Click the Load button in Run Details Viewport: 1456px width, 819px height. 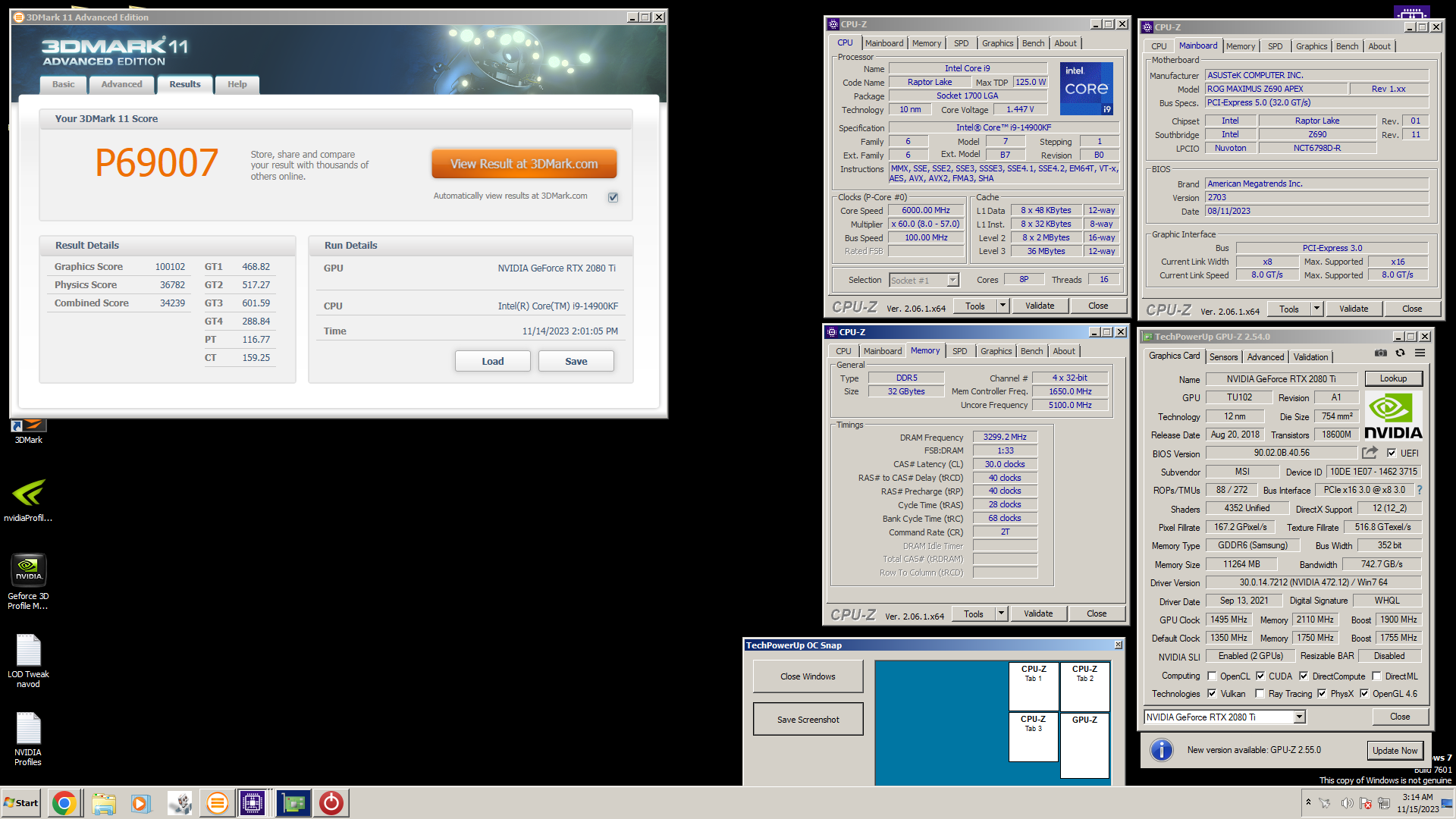pos(493,361)
